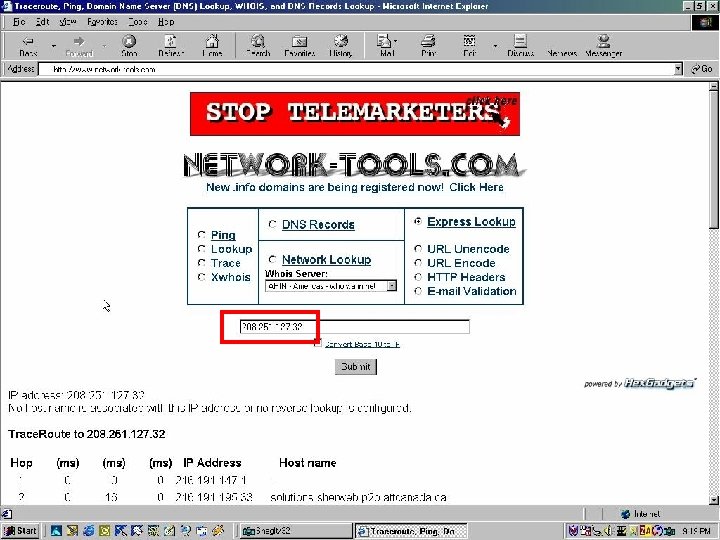Click the New .info domains Click Here link

point(355,187)
